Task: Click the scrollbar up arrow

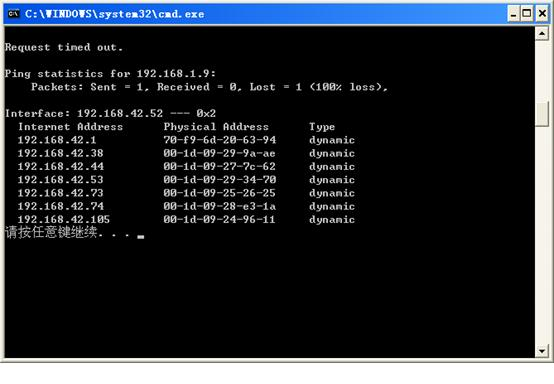Action: pos(542,34)
